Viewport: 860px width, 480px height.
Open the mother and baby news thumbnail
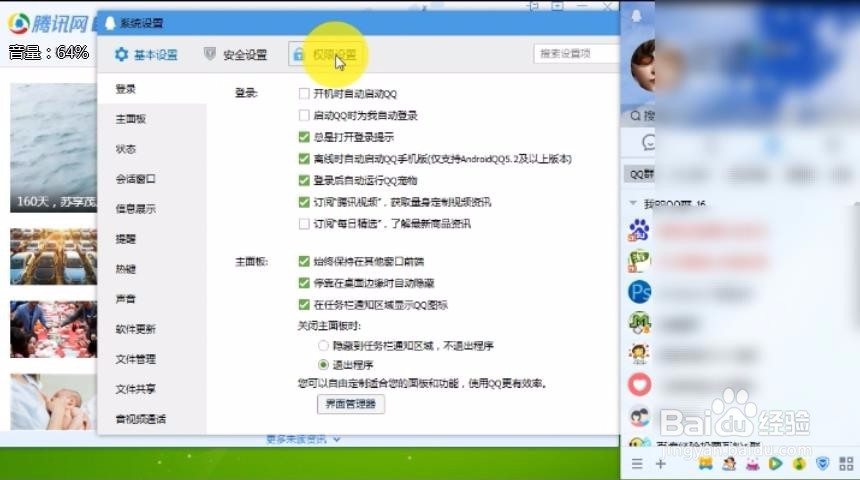click(54, 402)
